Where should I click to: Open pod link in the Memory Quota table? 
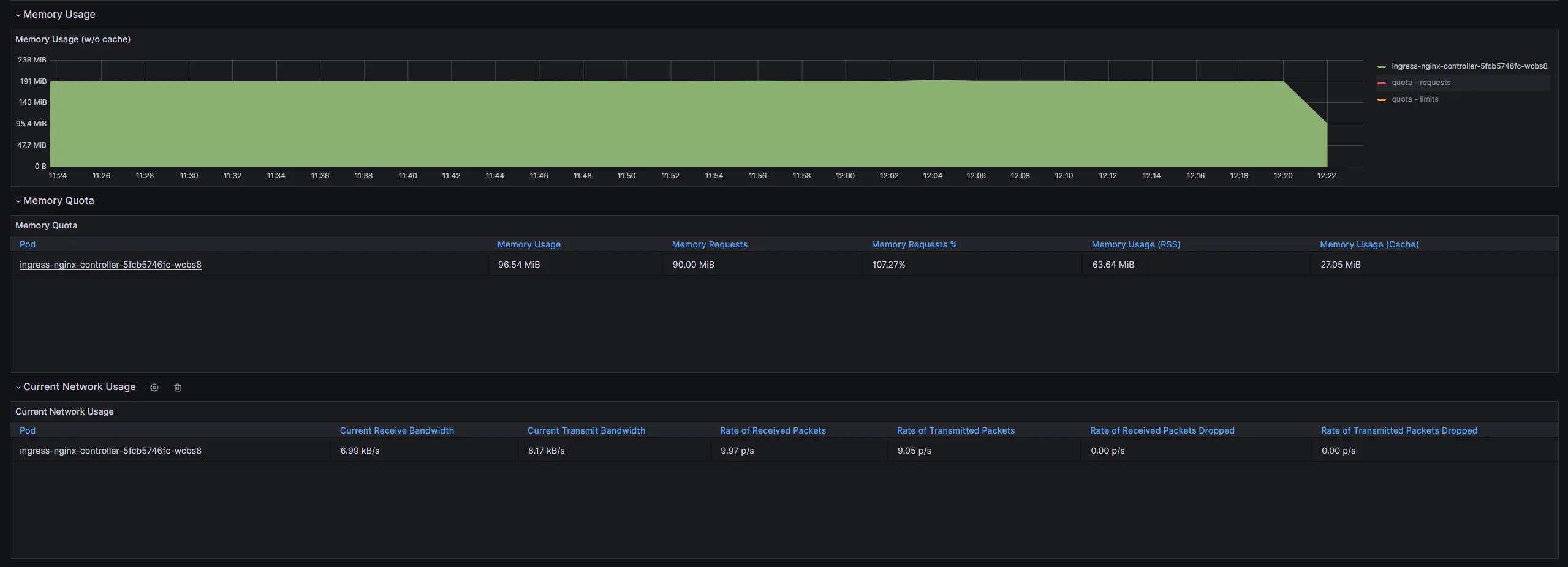(110, 265)
